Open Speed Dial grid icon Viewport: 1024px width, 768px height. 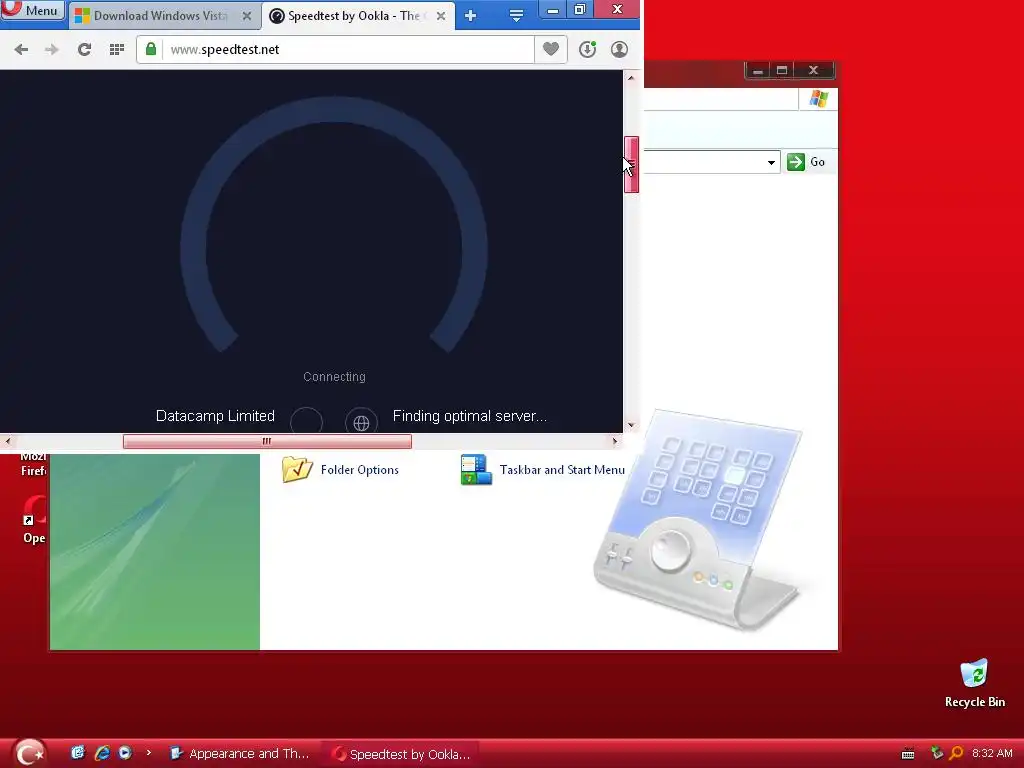click(117, 50)
